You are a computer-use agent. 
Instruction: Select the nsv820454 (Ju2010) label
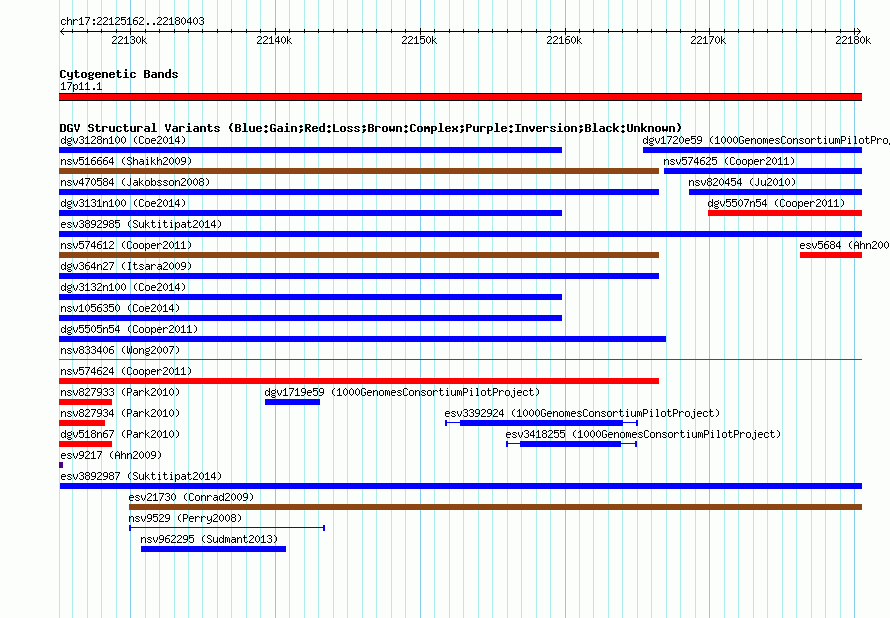[742, 182]
